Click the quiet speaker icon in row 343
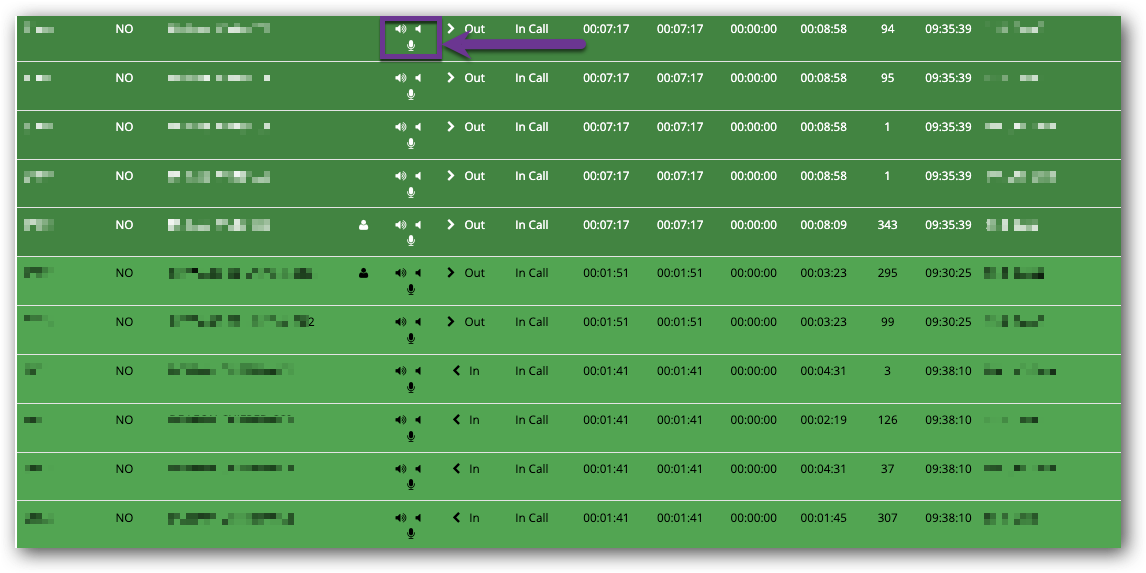 pyautogui.click(x=418, y=224)
